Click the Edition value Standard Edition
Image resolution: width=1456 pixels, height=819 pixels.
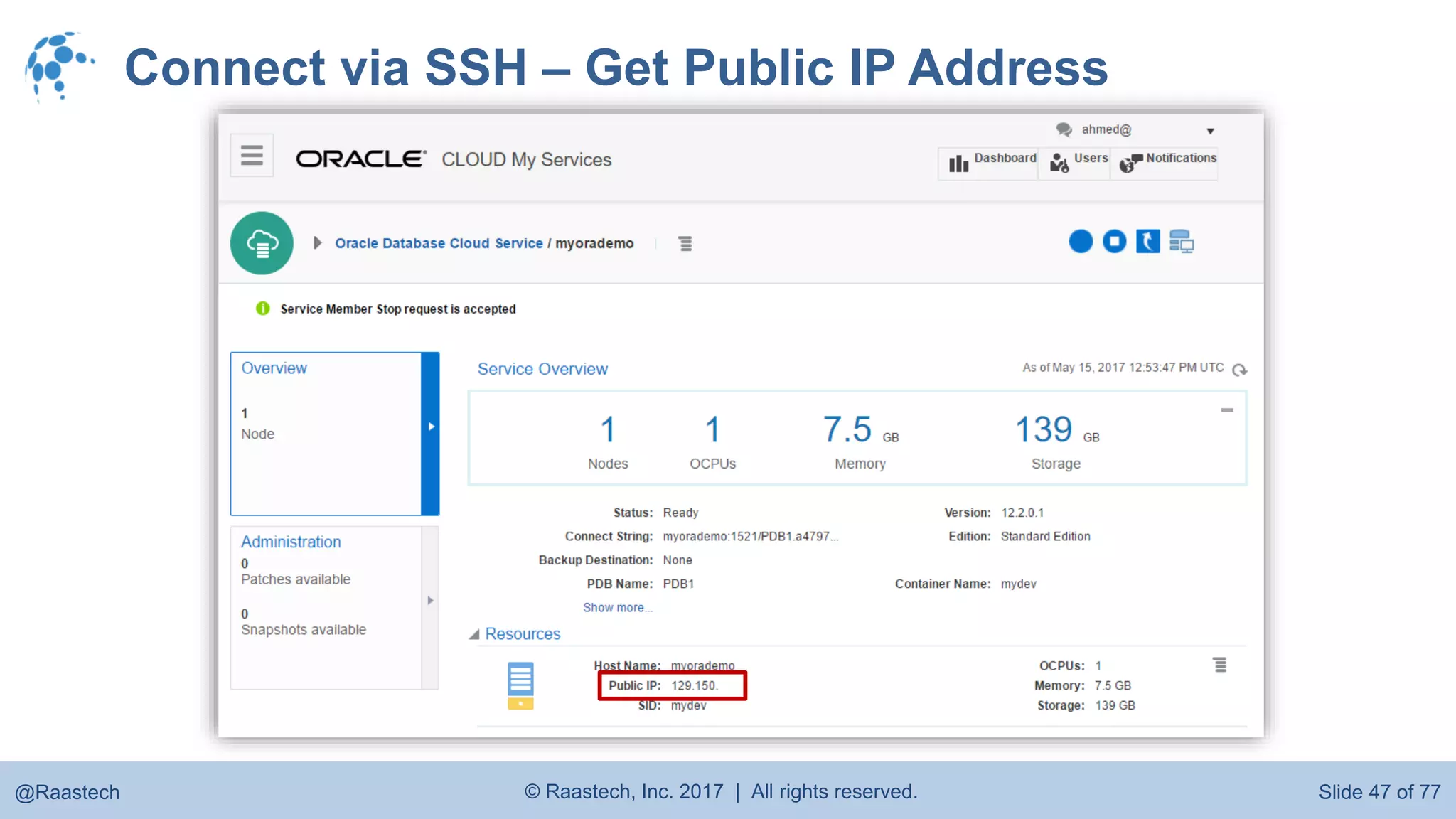point(1045,537)
